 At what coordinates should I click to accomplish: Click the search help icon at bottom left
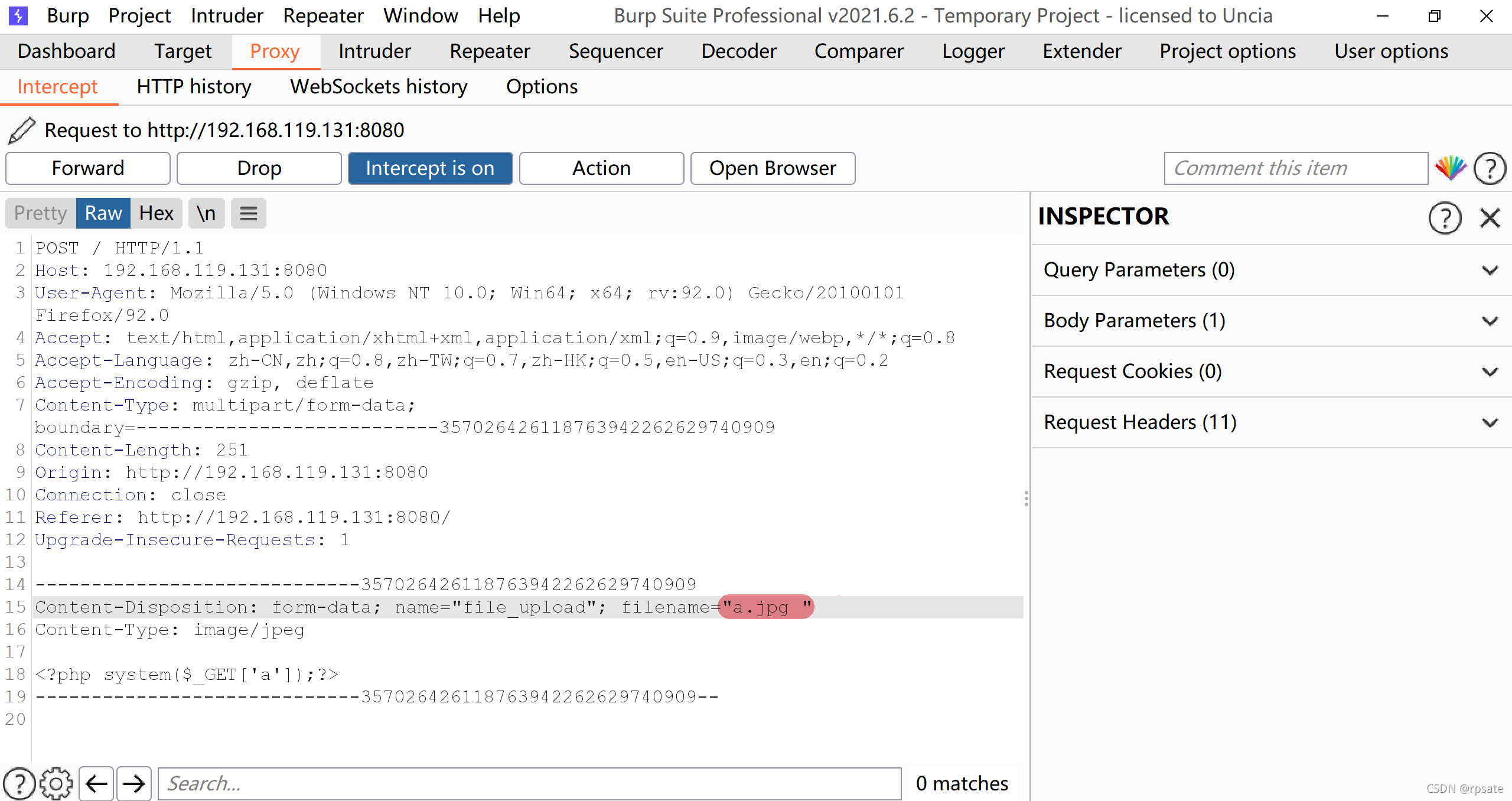click(x=19, y=783)
